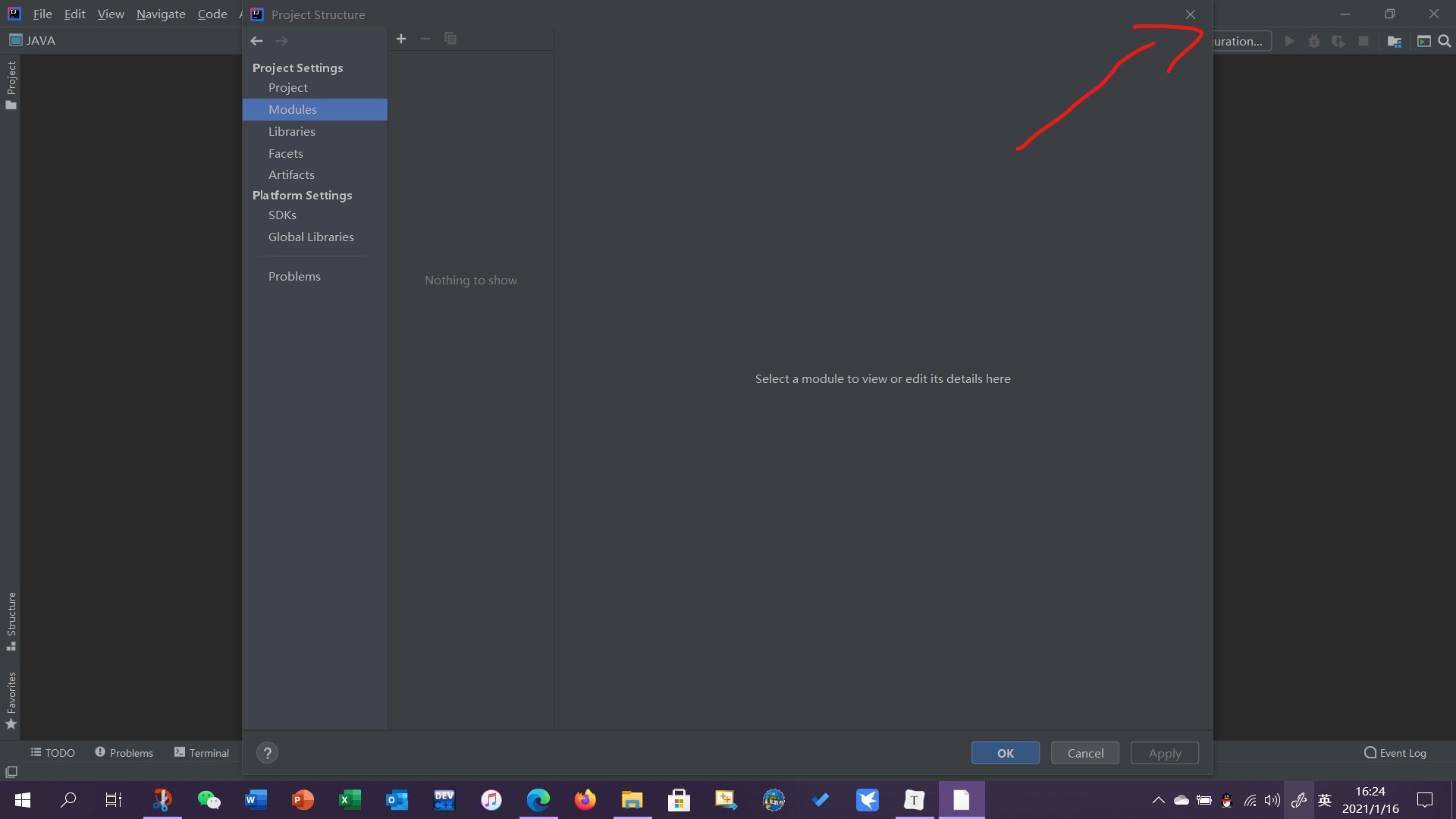
Task: Open Project Structure toolbar icon
Action: point(1394,42)
